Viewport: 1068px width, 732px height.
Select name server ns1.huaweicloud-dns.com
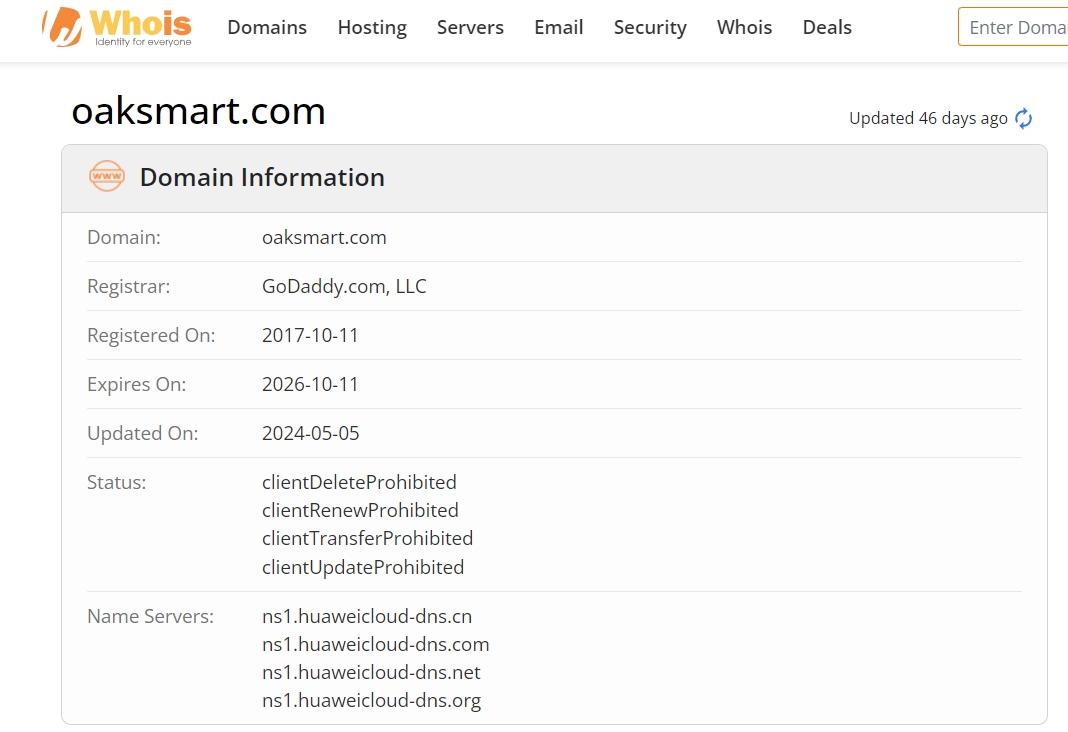tap(375, 645)
